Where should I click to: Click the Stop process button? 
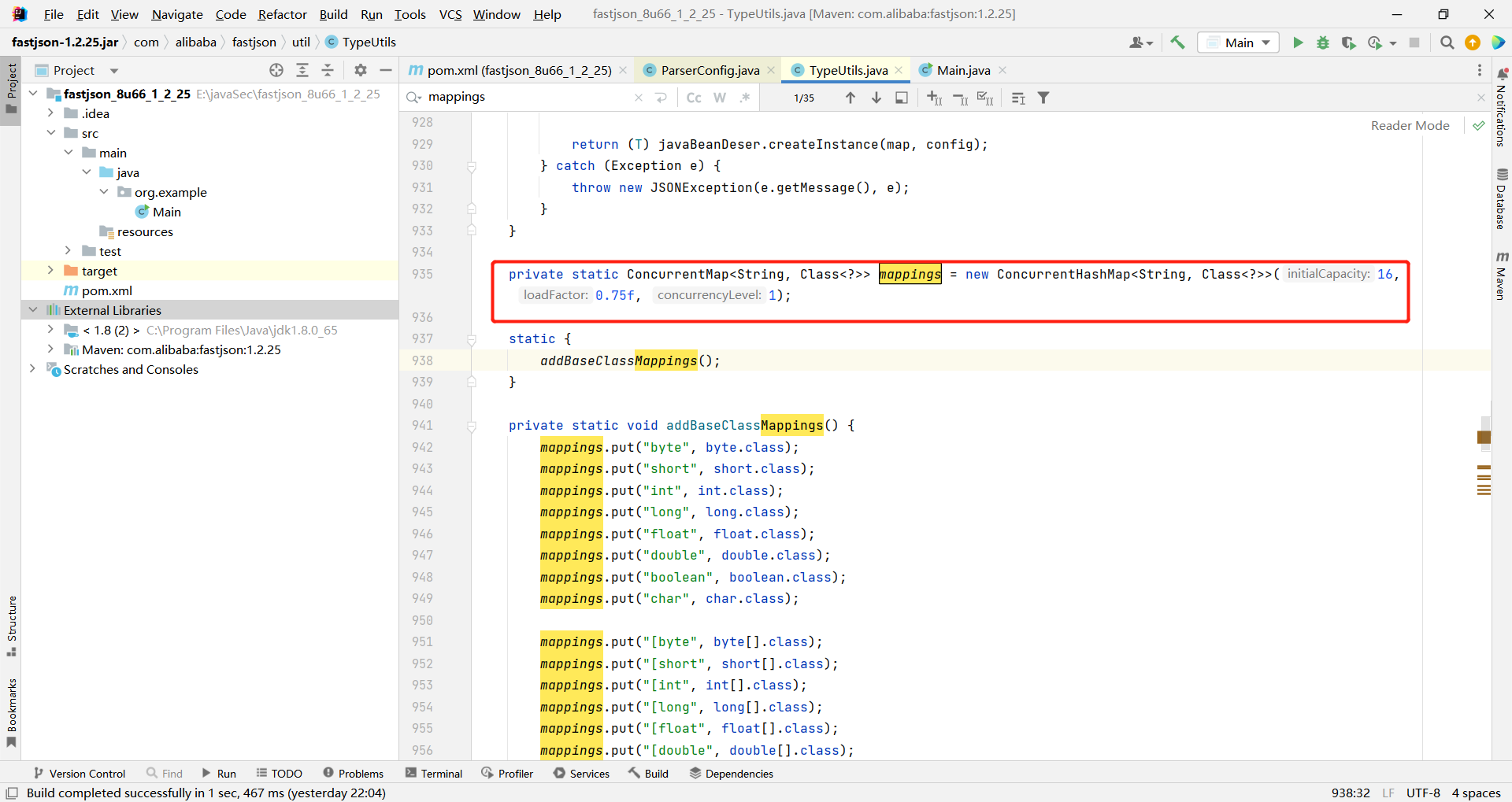pos(1414,43)
